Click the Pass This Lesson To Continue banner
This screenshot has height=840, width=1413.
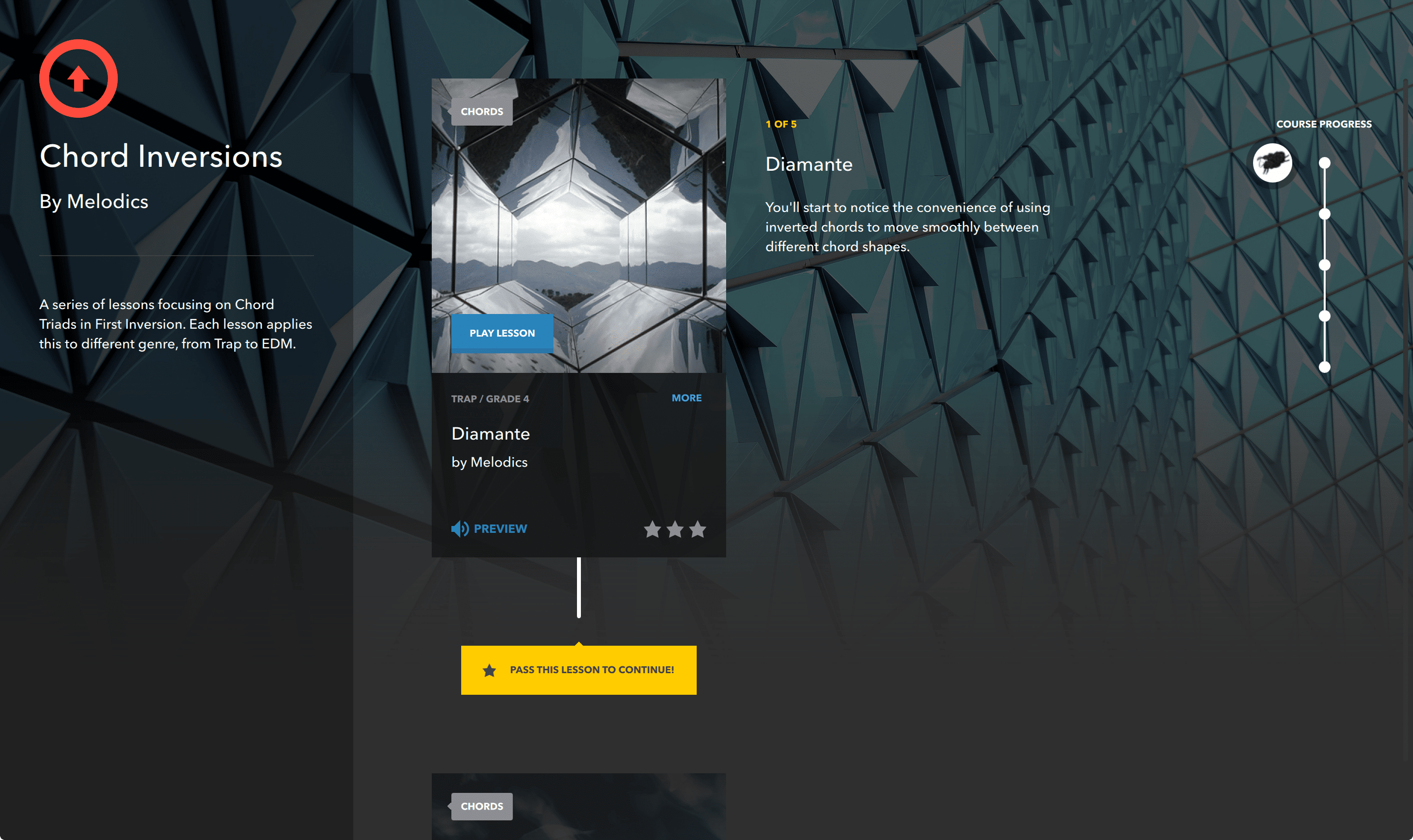pos(591,670)
